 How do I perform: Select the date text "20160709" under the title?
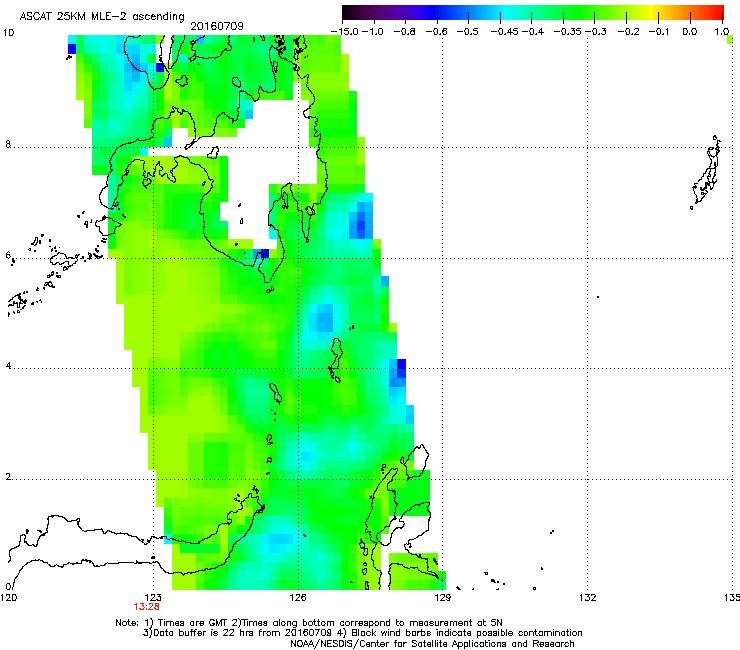coord(217,26)
